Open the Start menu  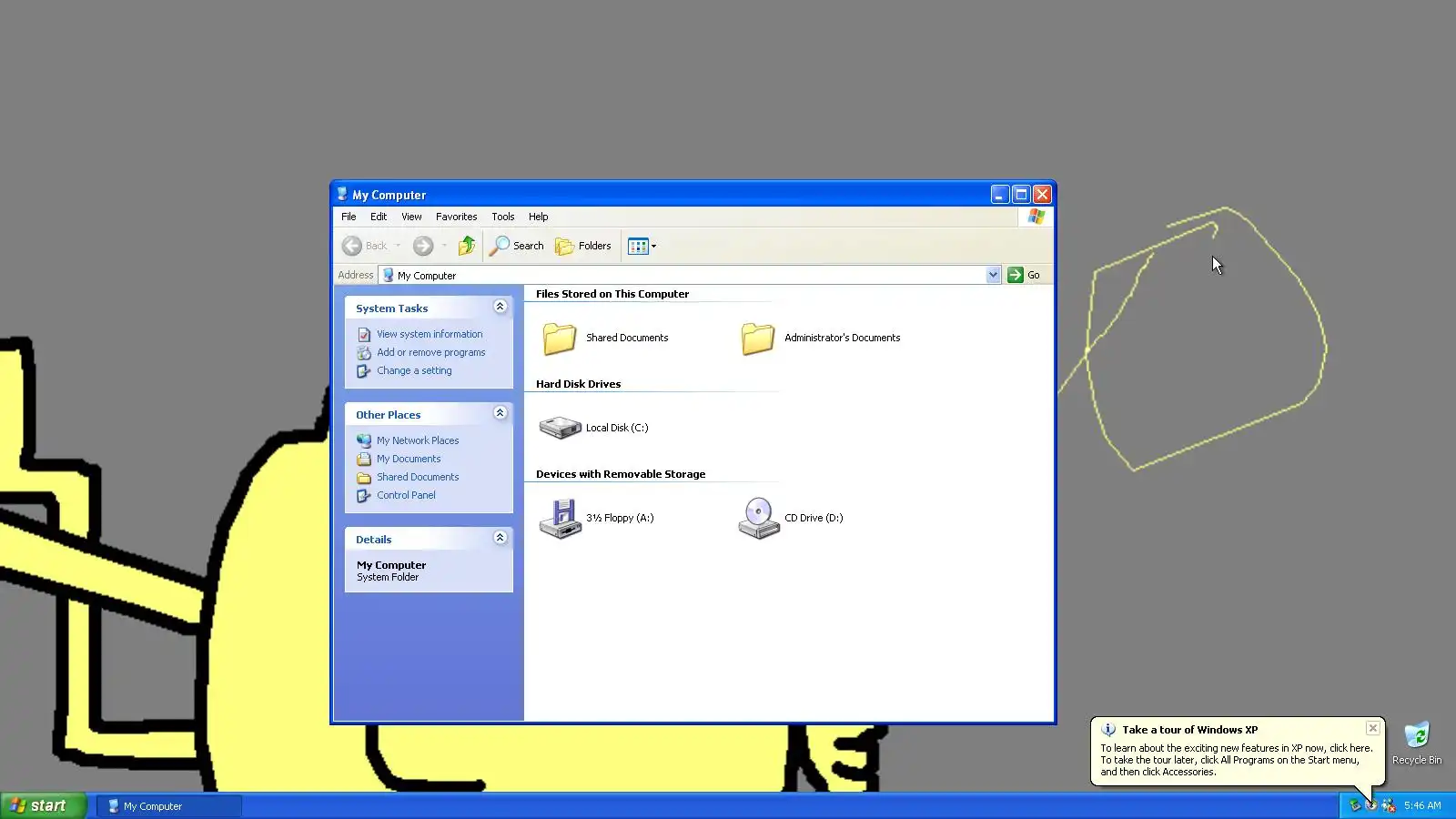point(44,805)
